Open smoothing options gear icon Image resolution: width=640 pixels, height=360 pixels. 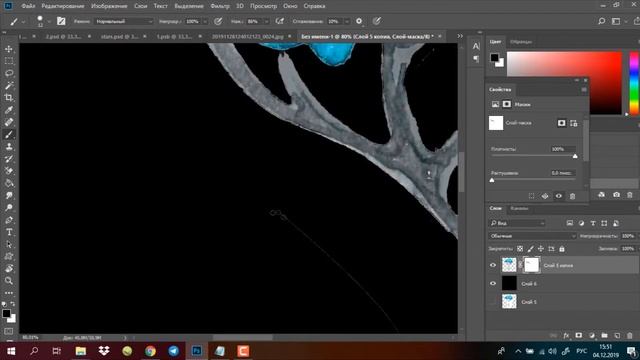coord(359,21)
